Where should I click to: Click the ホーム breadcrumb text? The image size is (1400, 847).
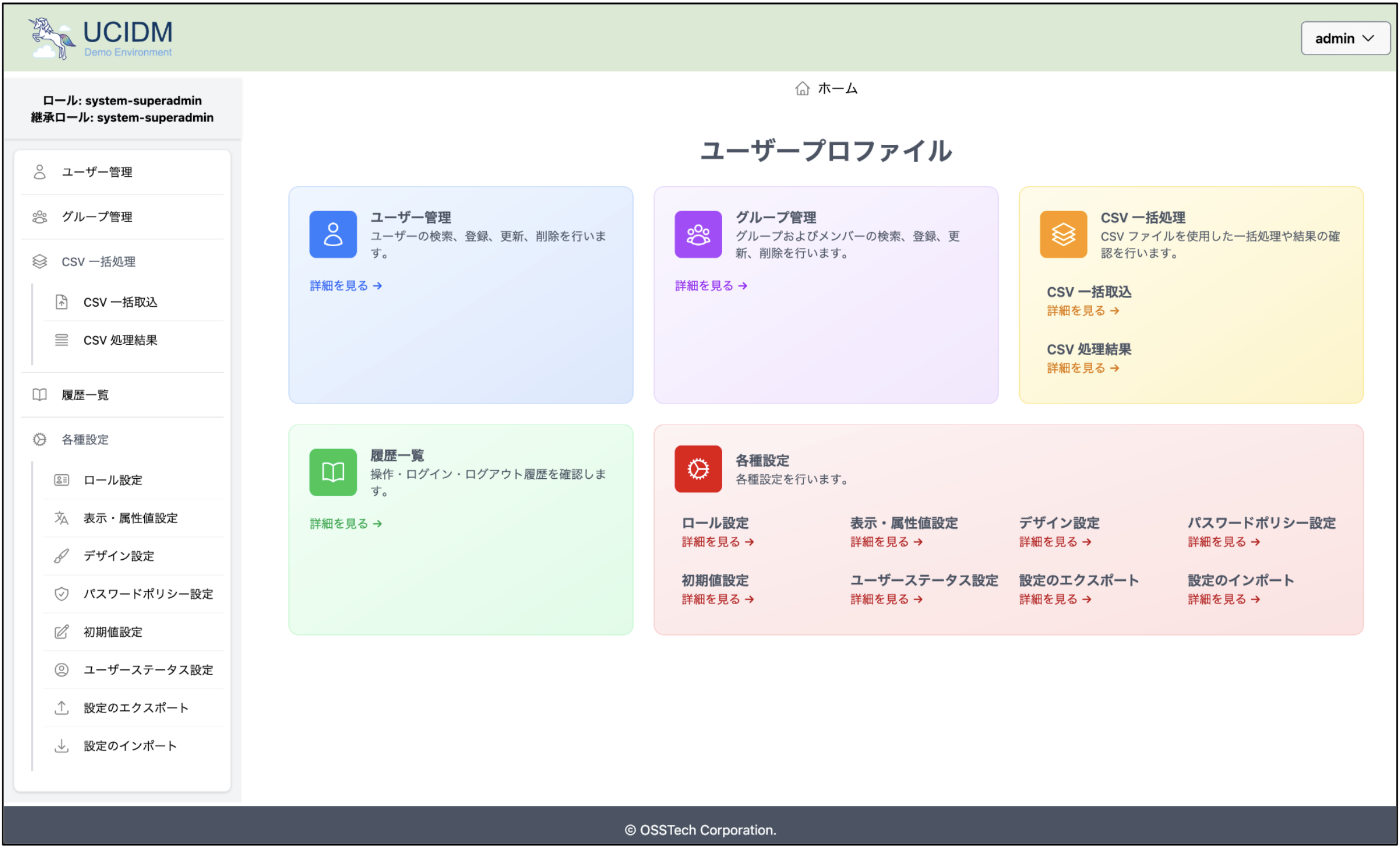837,88
